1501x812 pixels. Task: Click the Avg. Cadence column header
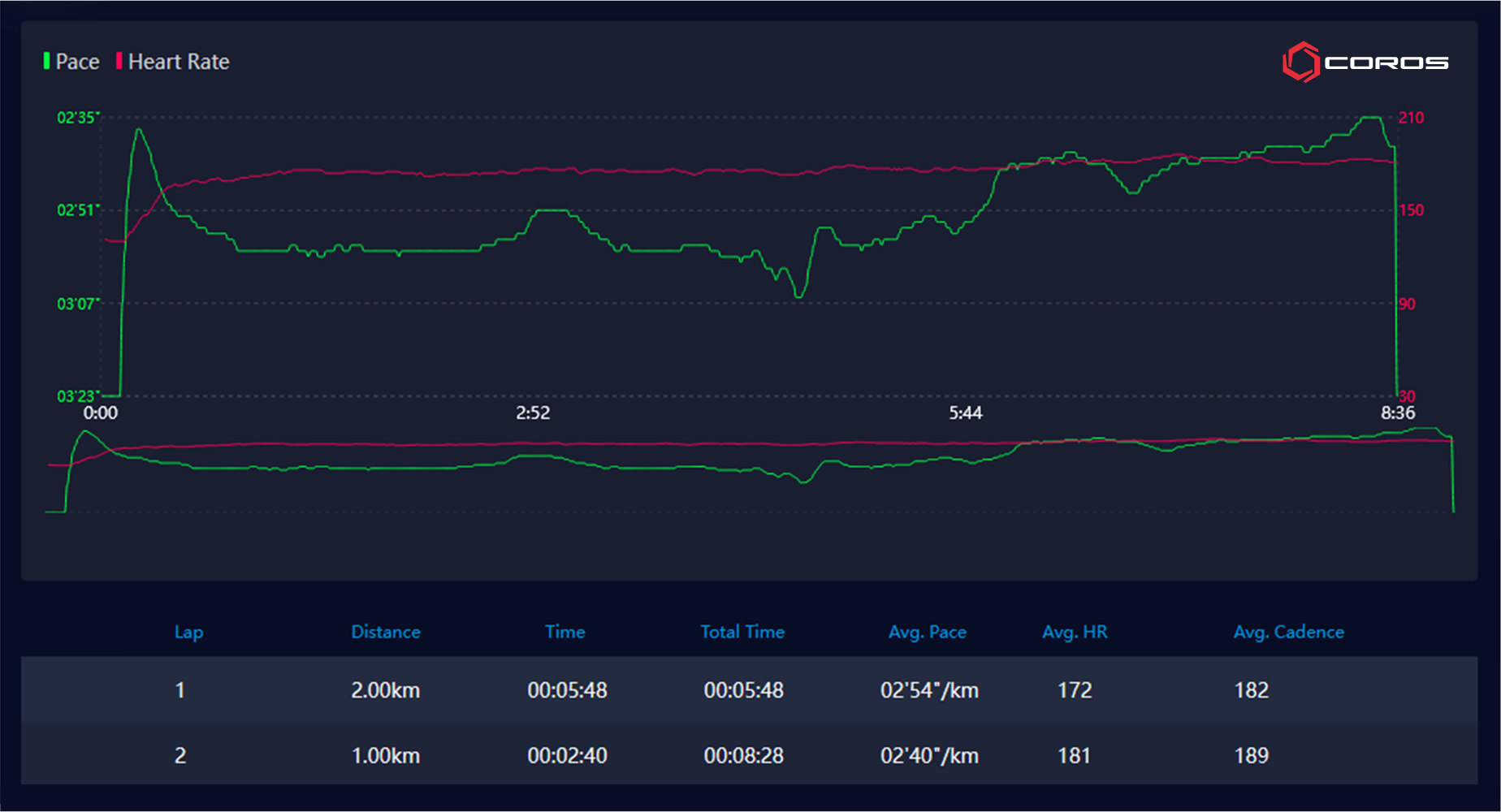click(1288, 632)
